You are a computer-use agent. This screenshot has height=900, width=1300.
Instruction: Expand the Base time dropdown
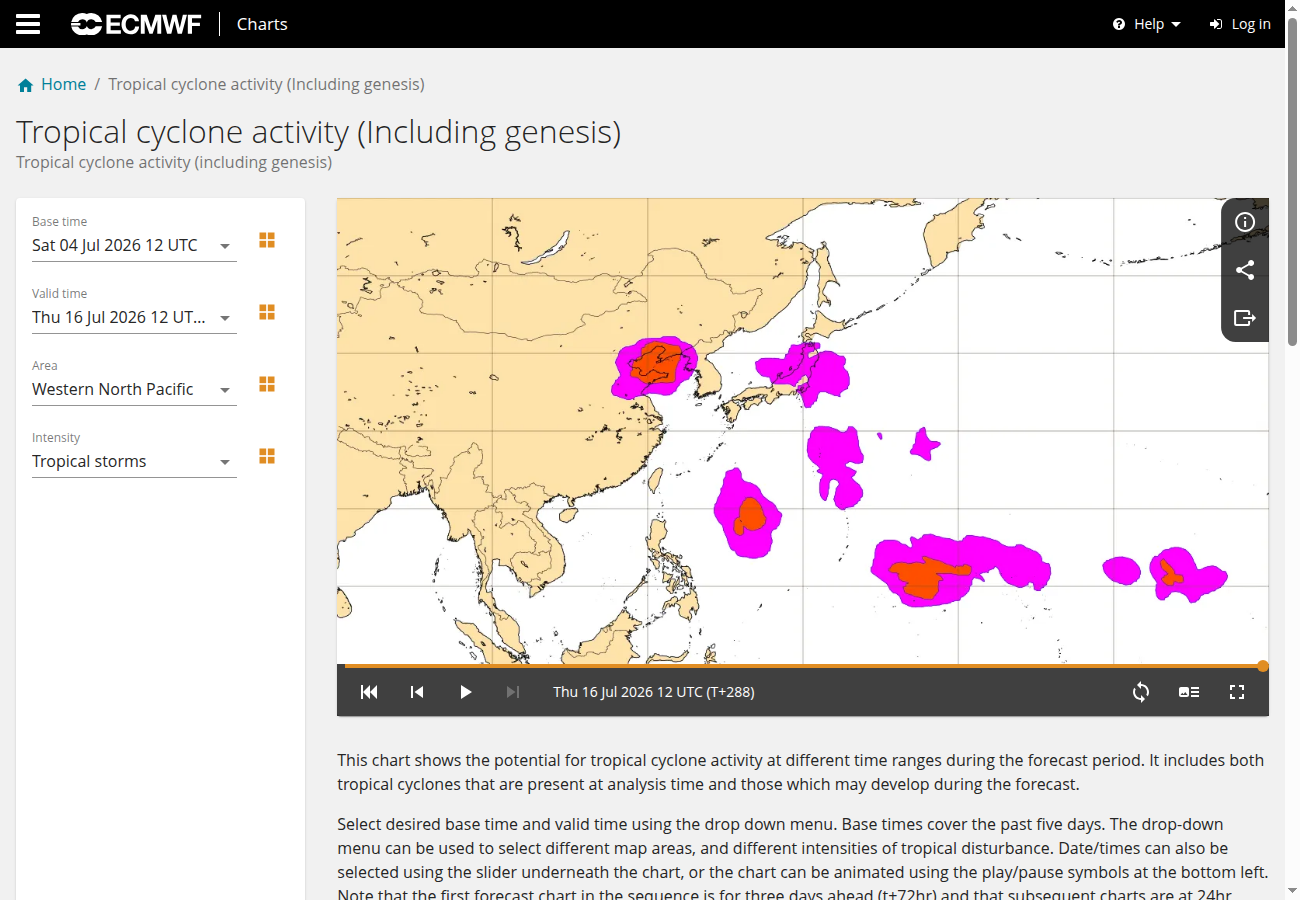[134, 246]
